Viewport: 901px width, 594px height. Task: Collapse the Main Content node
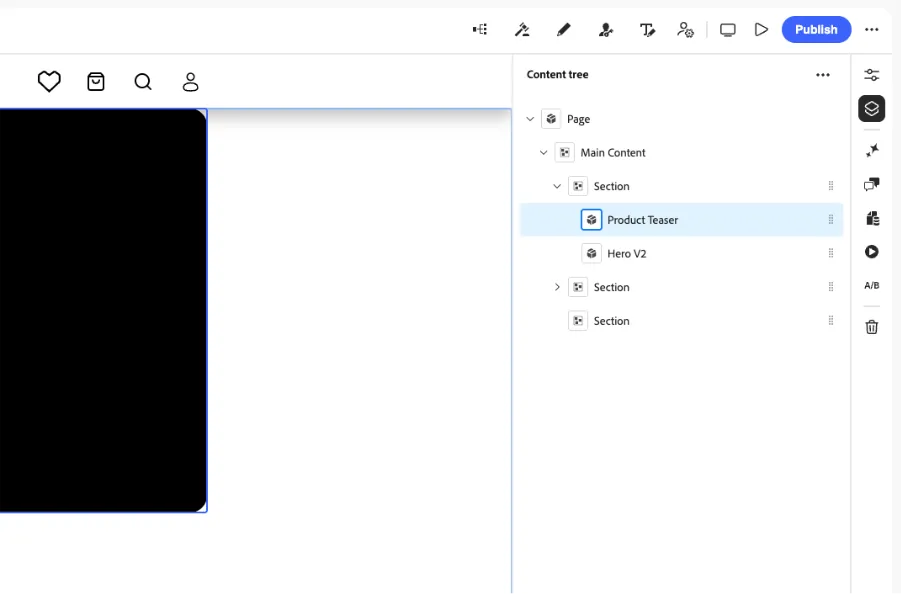click(x=544, y=153)
